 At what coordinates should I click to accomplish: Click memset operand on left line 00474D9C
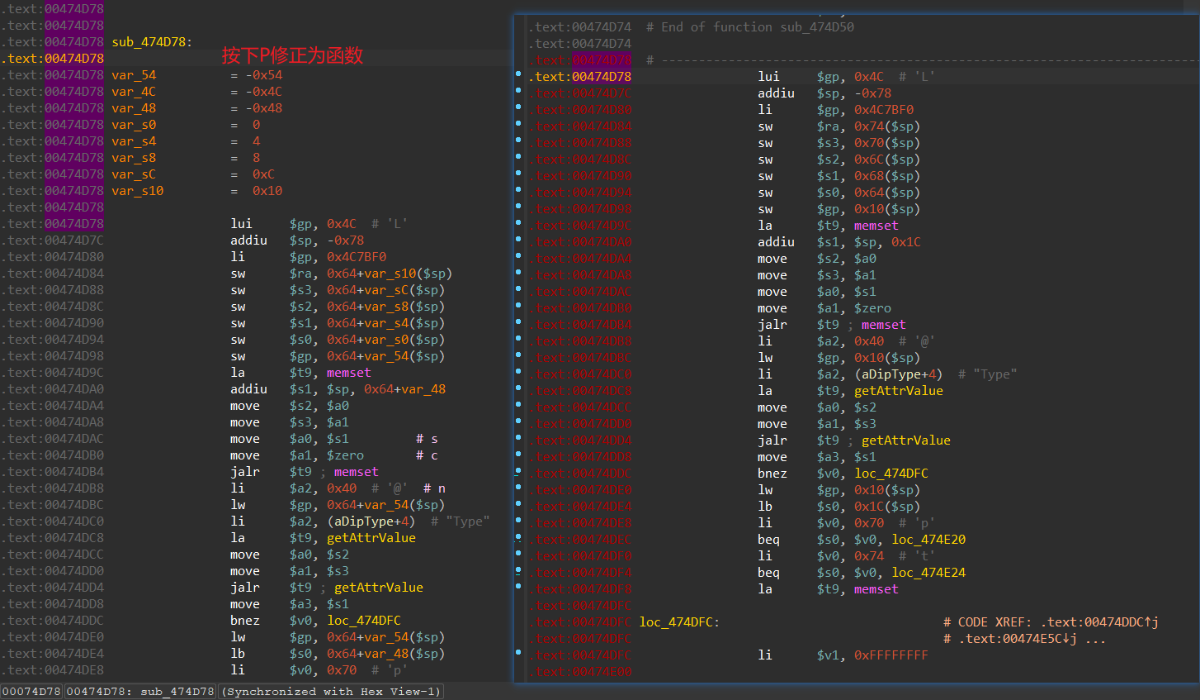pos(351,373)
